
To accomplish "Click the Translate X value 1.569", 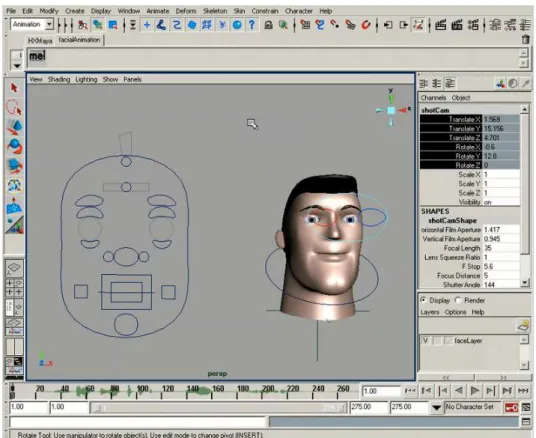I will [501, 119].
